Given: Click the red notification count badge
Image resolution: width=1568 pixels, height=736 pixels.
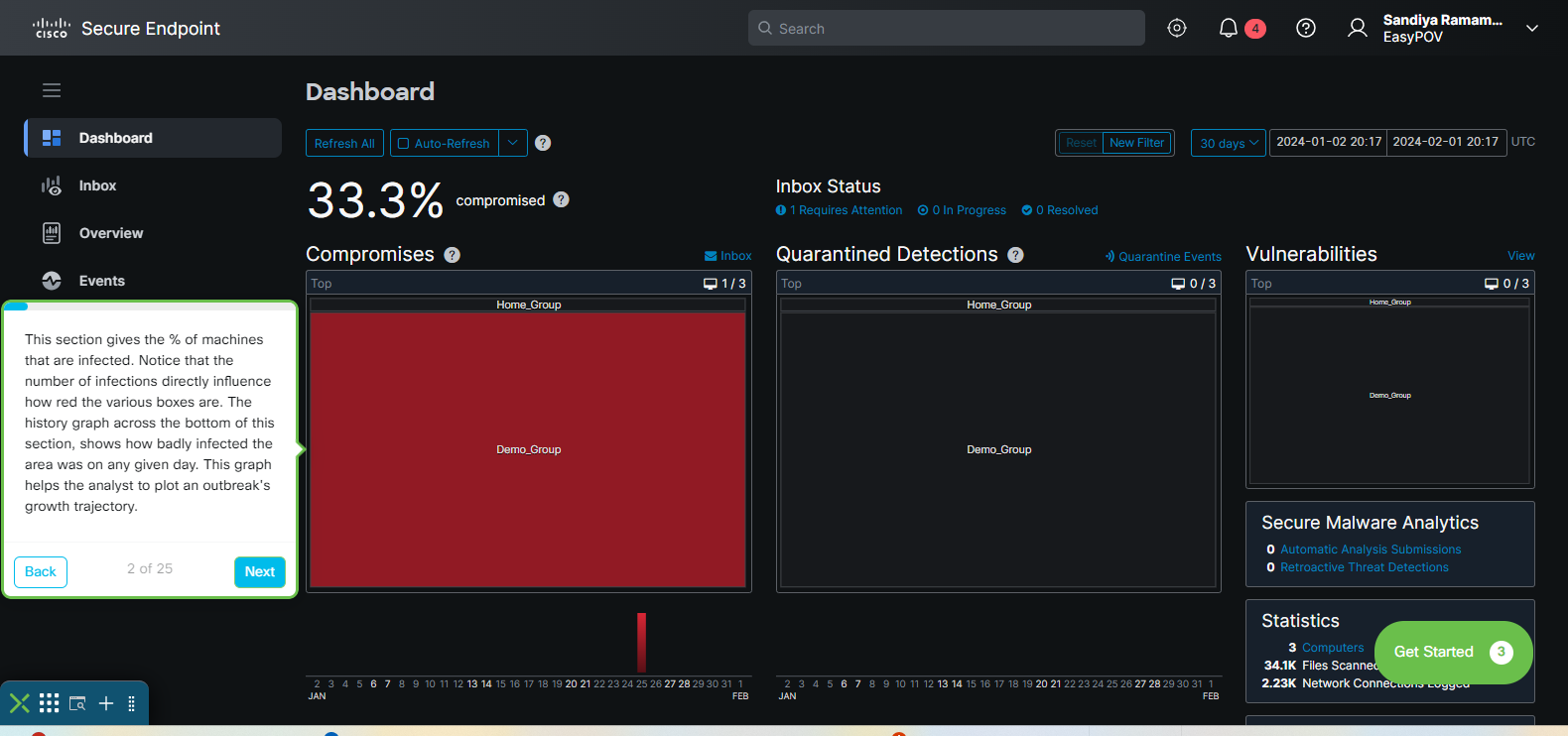Looking at the screenshot, I should 1255,28.
